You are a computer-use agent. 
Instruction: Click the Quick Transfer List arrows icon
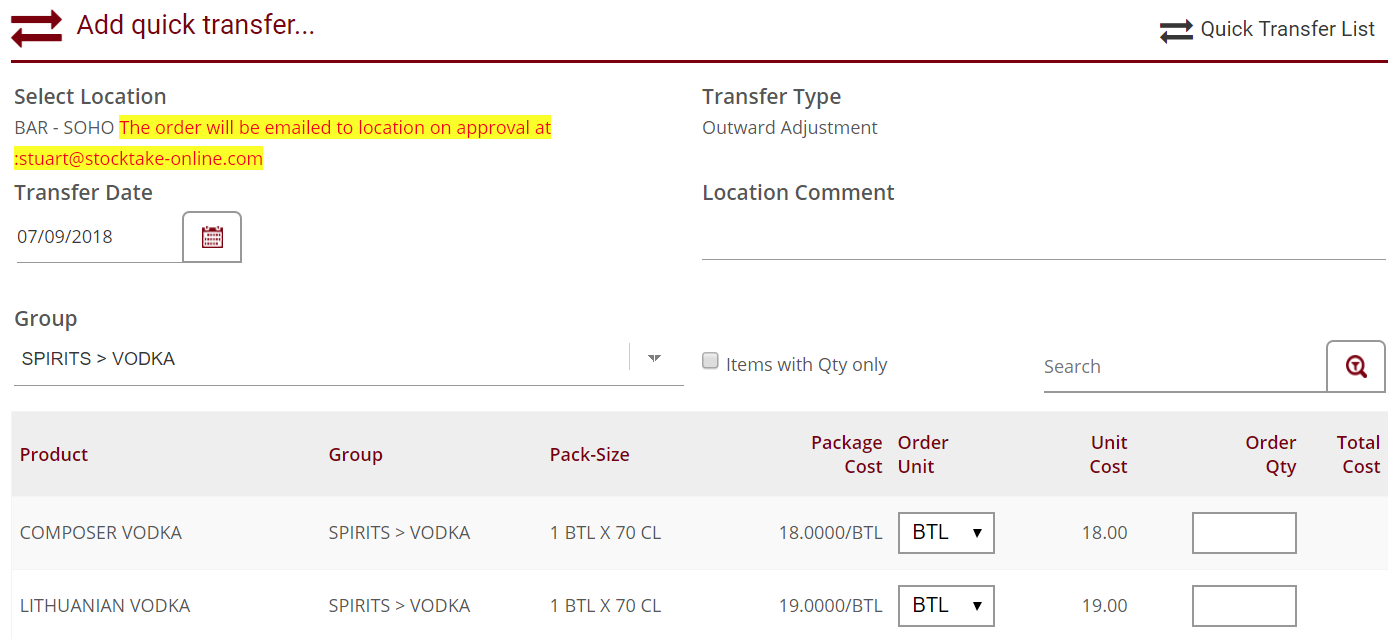tap(1176, 31)
